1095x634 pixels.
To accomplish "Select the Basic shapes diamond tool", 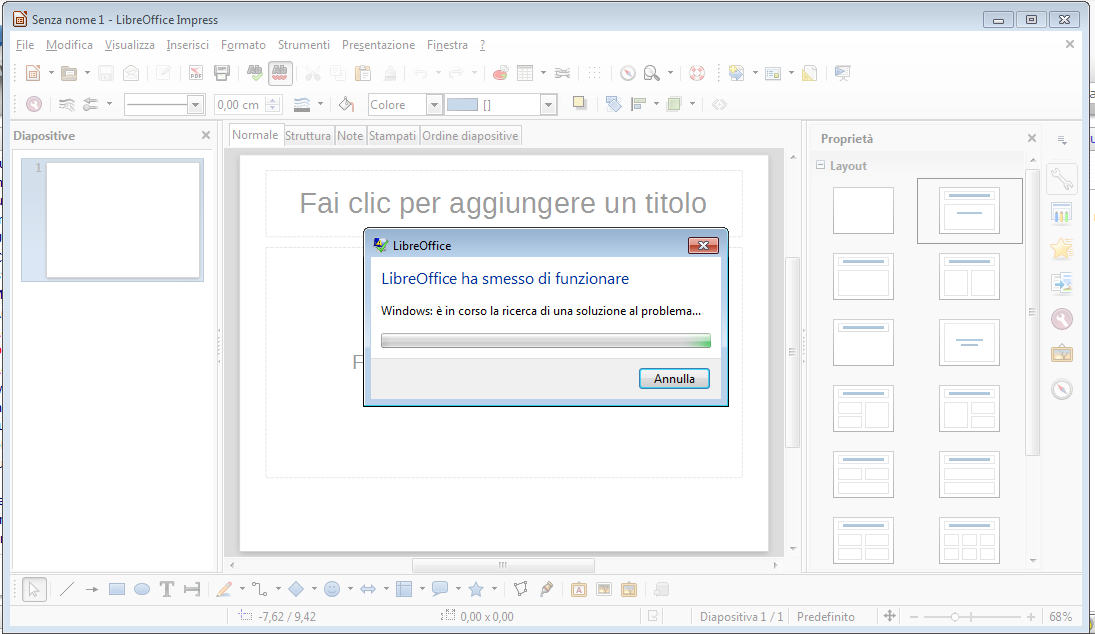I will pos(296,589).
